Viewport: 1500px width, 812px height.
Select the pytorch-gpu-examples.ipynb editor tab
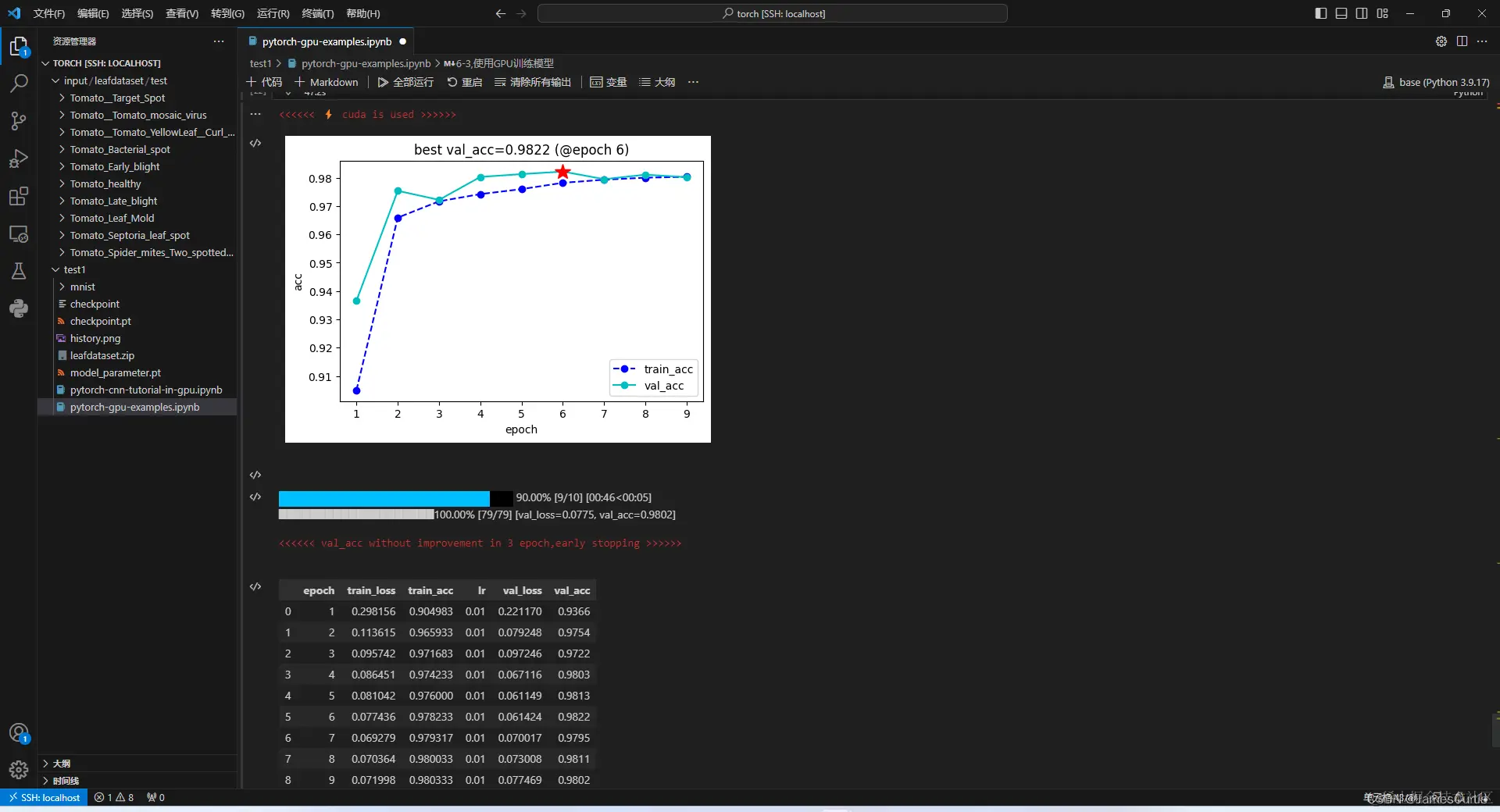(327, 41)
